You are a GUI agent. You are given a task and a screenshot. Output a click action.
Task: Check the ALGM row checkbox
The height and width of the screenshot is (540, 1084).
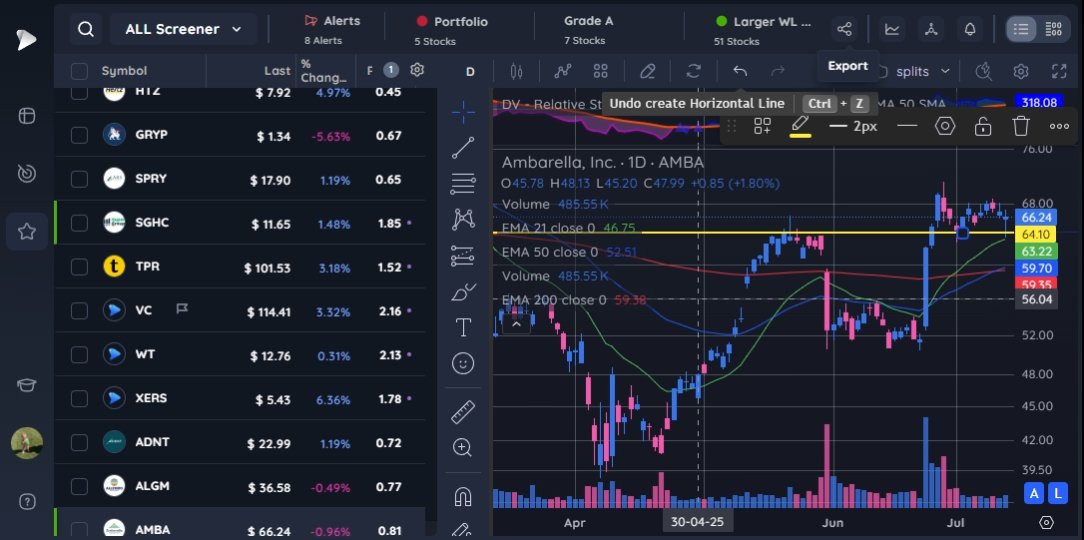(x=80, y=487)
